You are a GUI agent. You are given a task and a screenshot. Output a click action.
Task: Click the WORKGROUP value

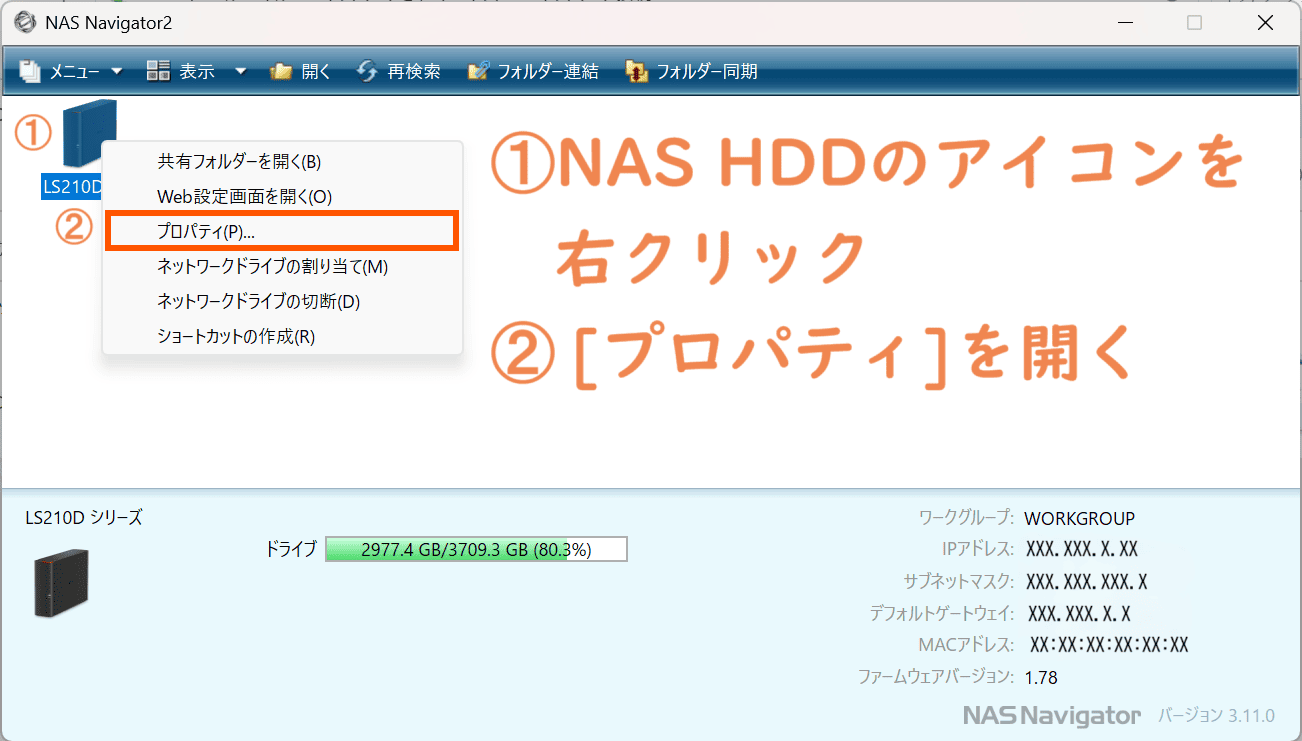(x=1080, y=518)
